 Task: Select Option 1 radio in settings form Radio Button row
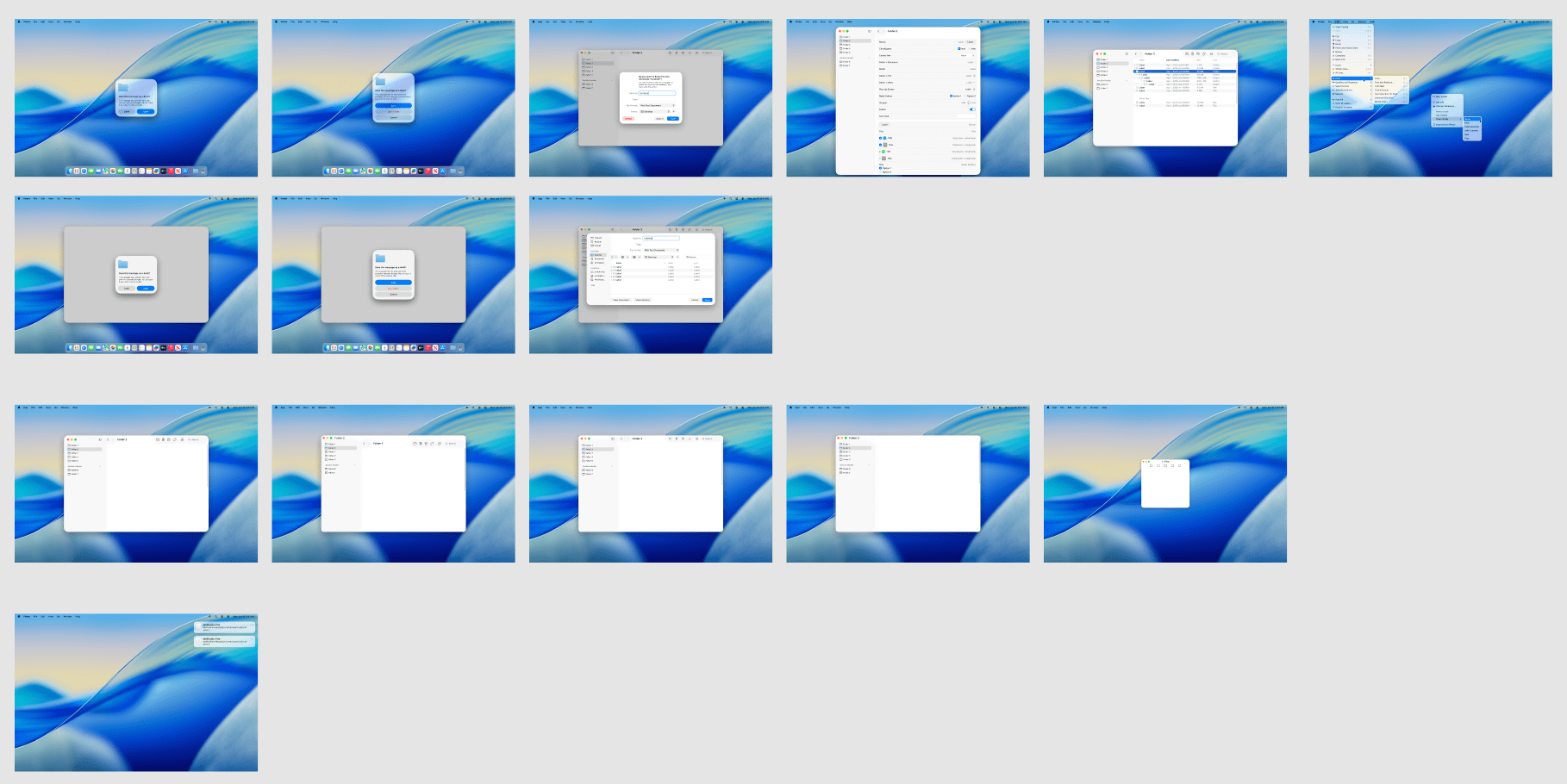(952, 96)
